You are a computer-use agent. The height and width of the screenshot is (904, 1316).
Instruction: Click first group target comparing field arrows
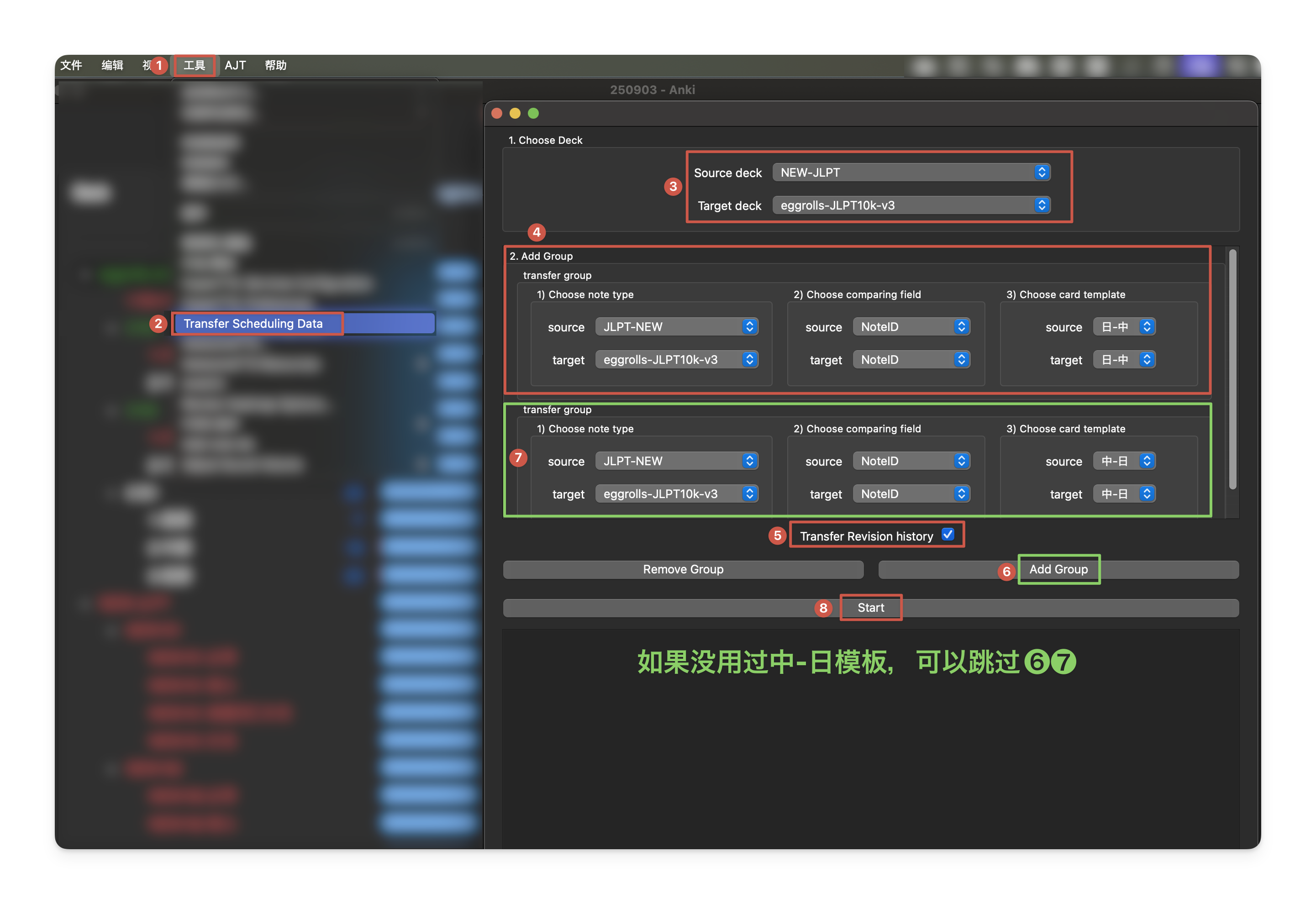tap(961, 360)
